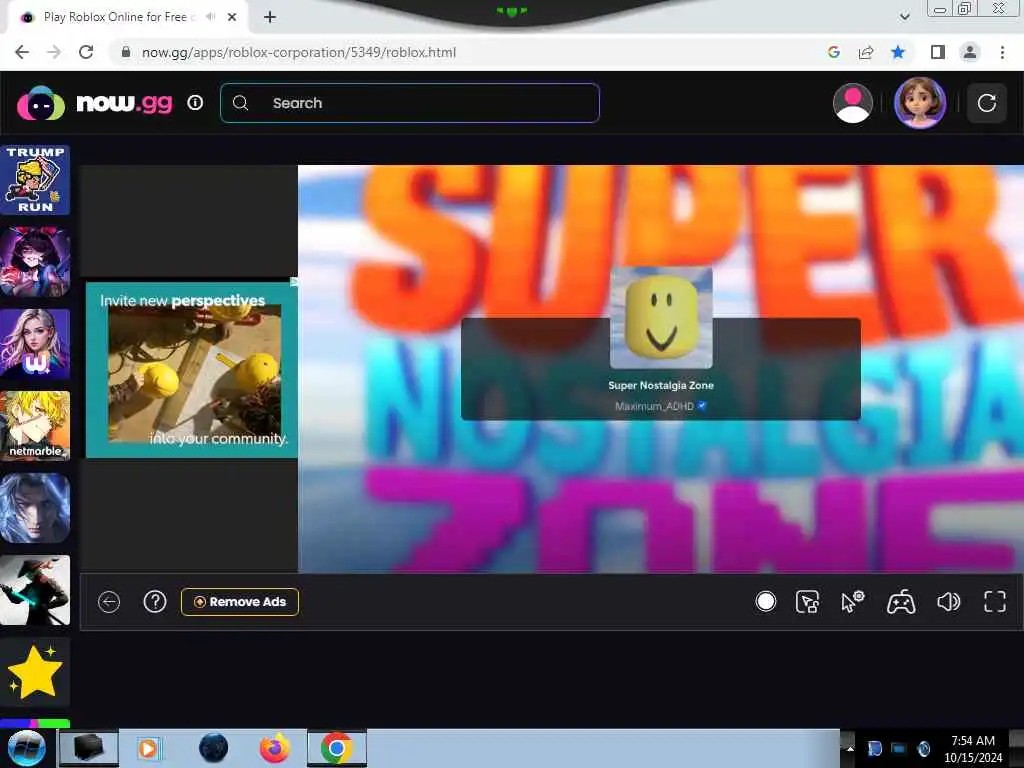The image size is (1024, 768).
Task: Open the help question mark icon
Action: coord(155,601)
